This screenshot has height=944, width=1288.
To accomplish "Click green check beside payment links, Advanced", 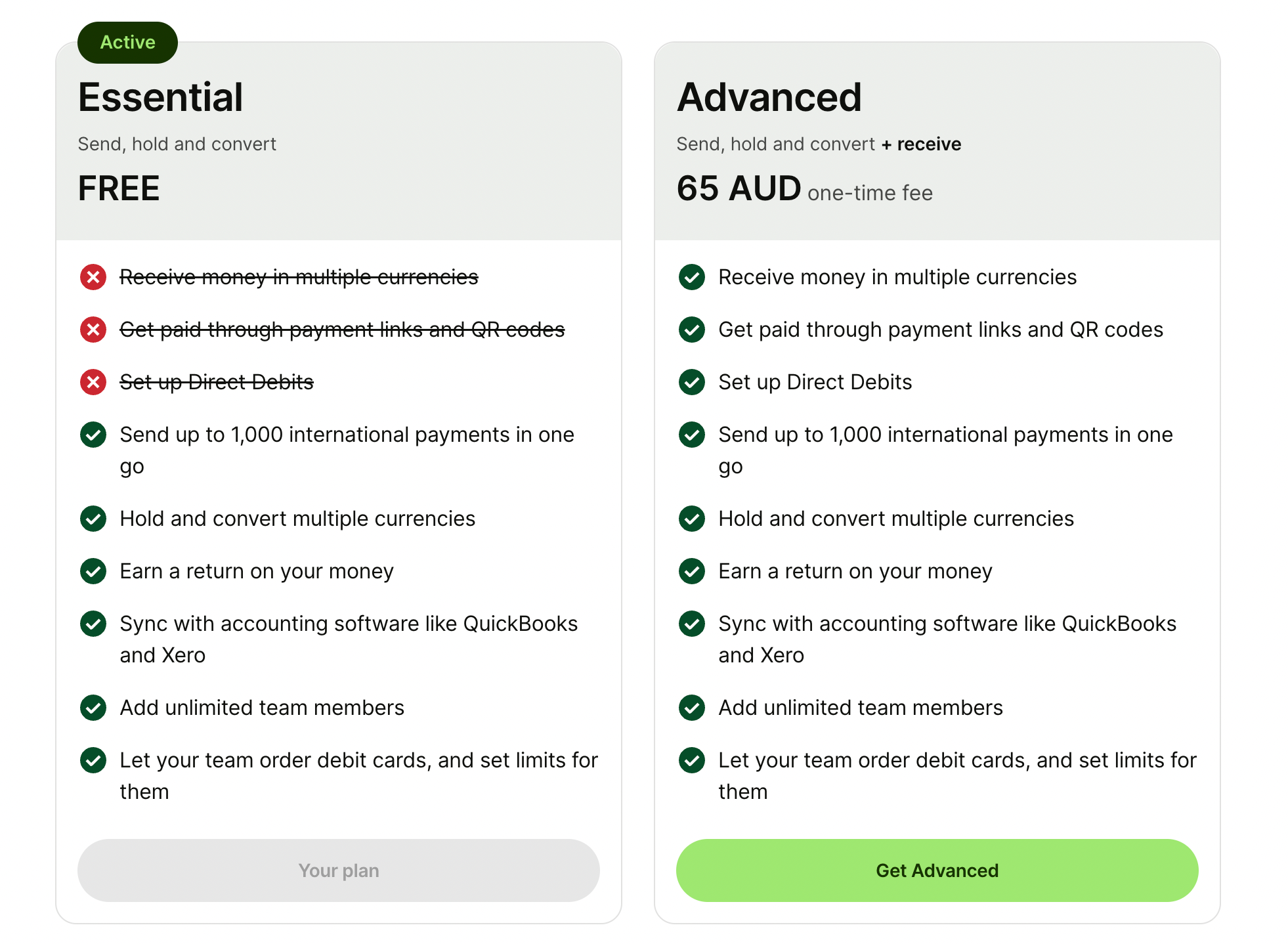I will coord(692,330).
